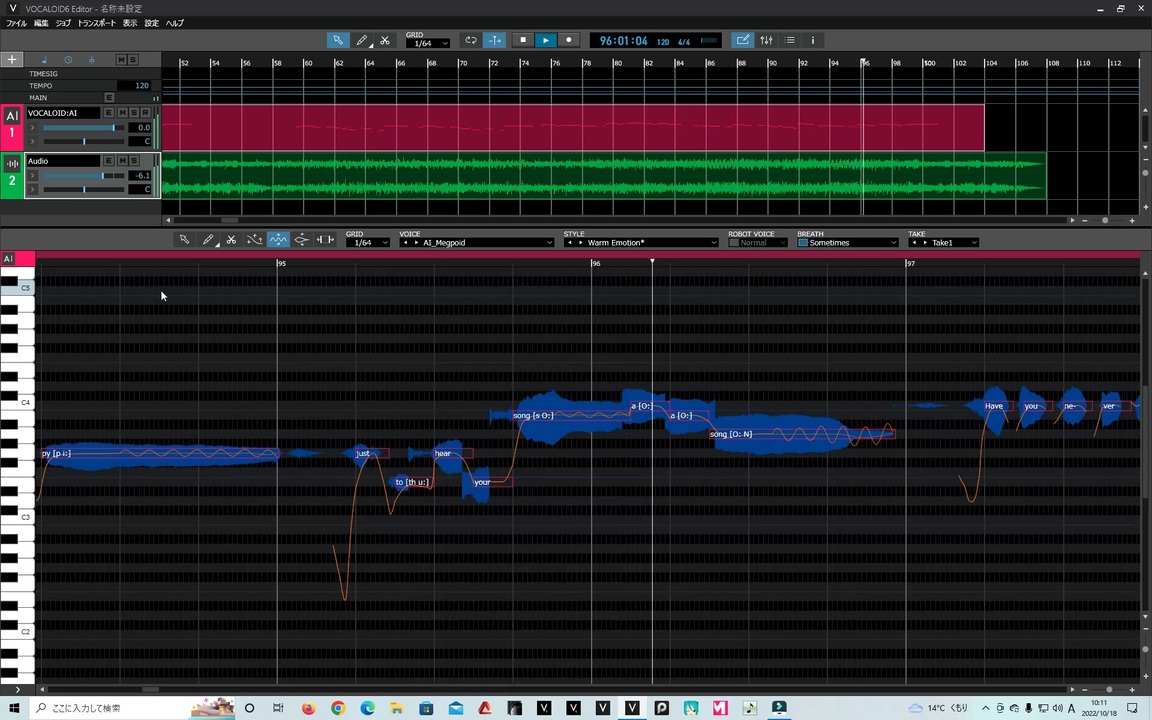This screenshot has width=1152, height=720.
Task: Solo the Audio track
Action: (134, 161)
